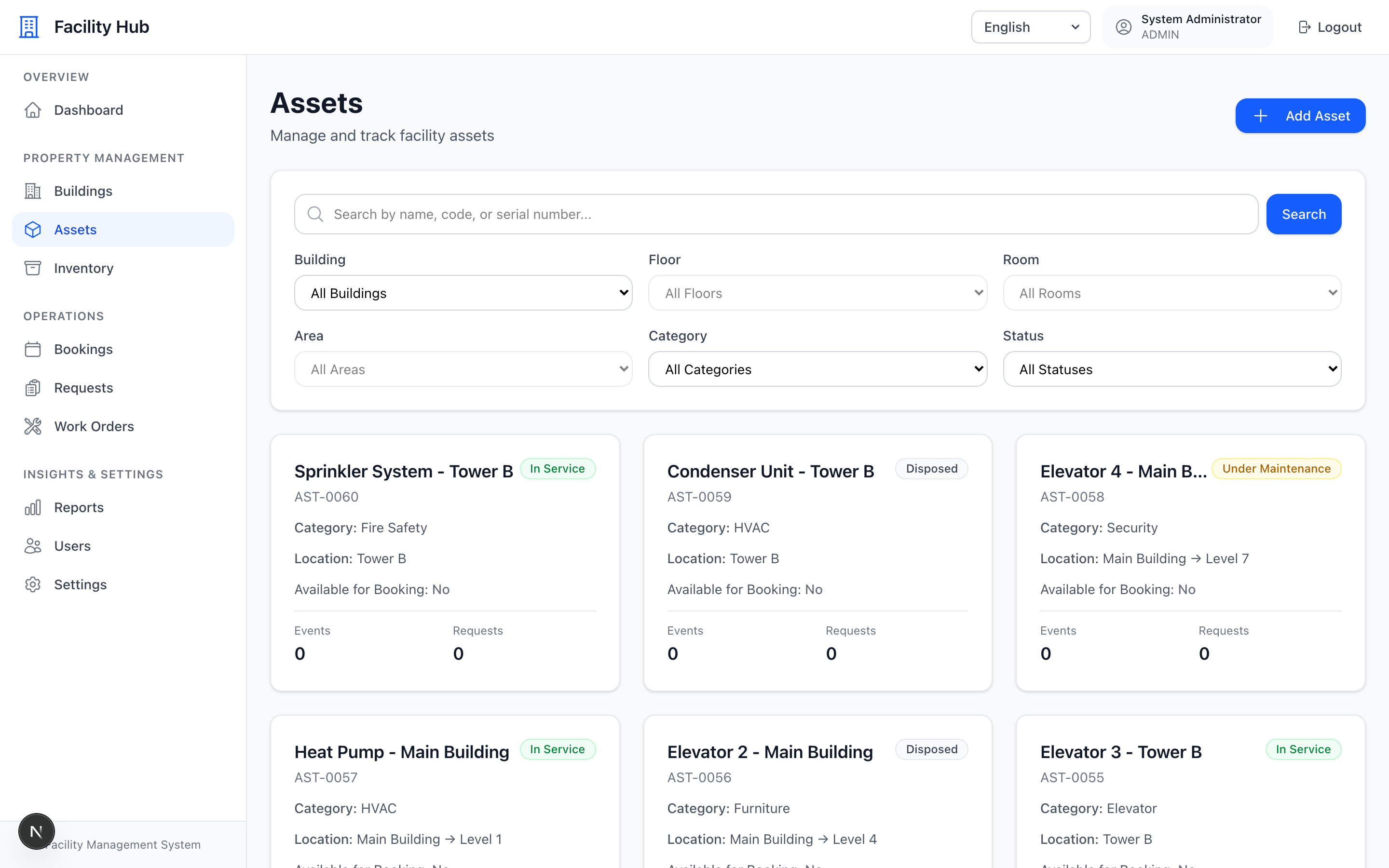Open the All Rooms dropdown
The image size is (1389, 868).
point(1171,293)
